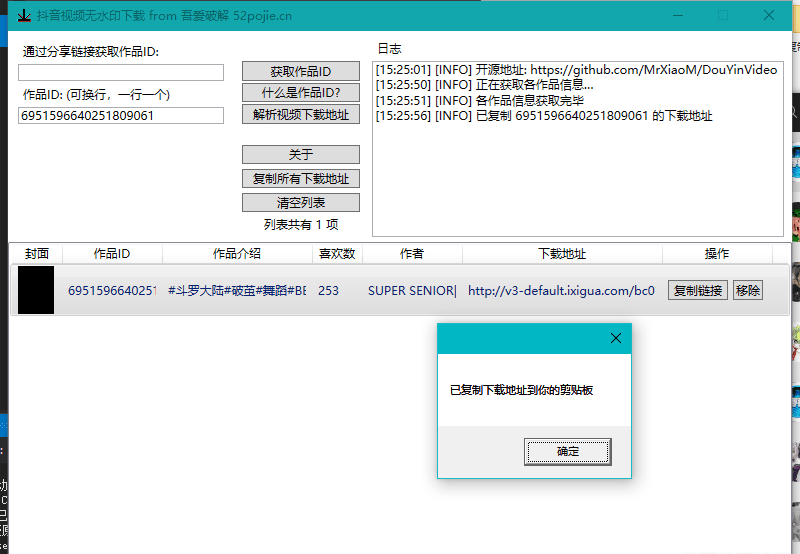Select log line 正在获取各作品信息

click(x=484, y=85)
